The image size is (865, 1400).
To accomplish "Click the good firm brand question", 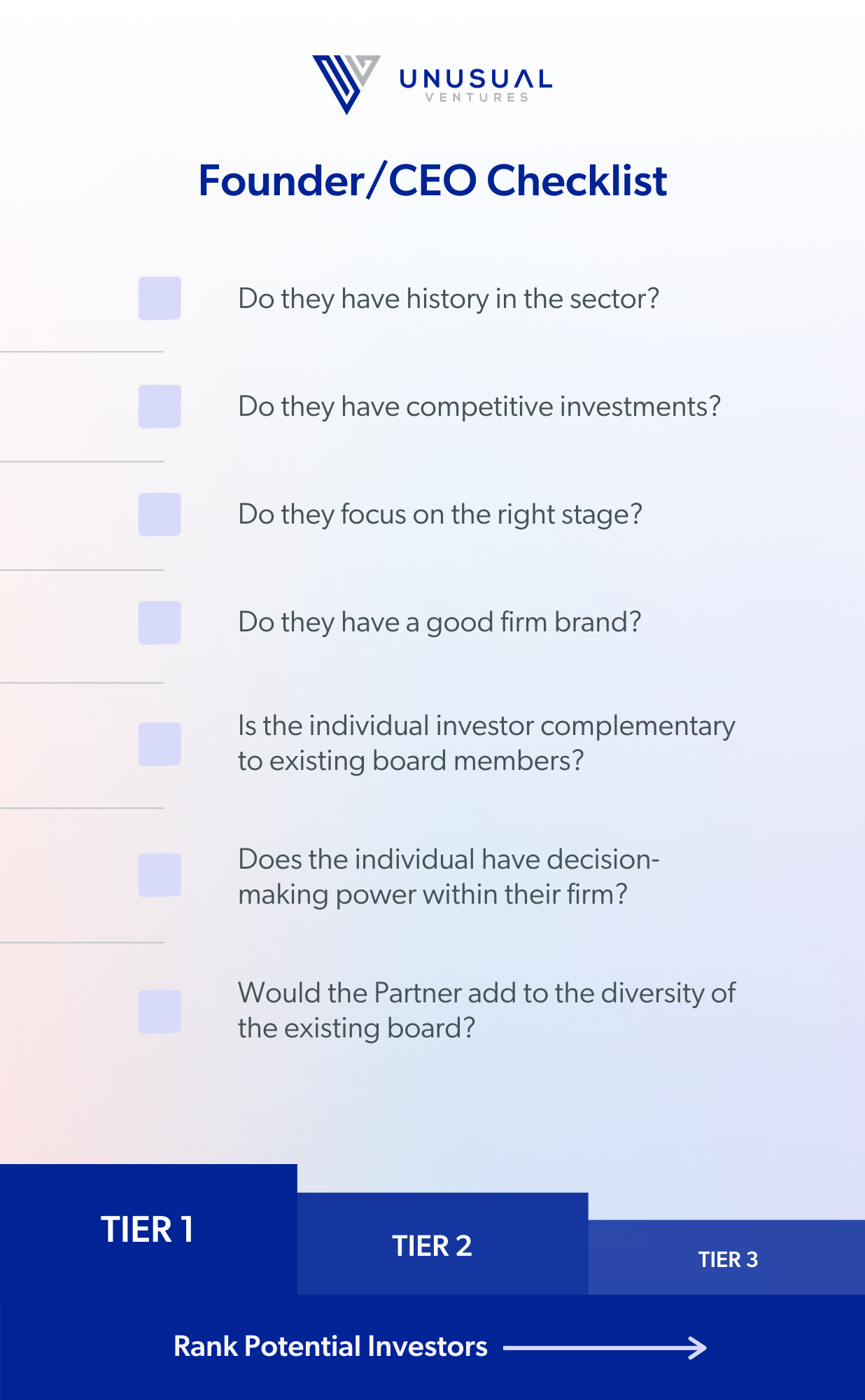I will click(x=439, y=623).
